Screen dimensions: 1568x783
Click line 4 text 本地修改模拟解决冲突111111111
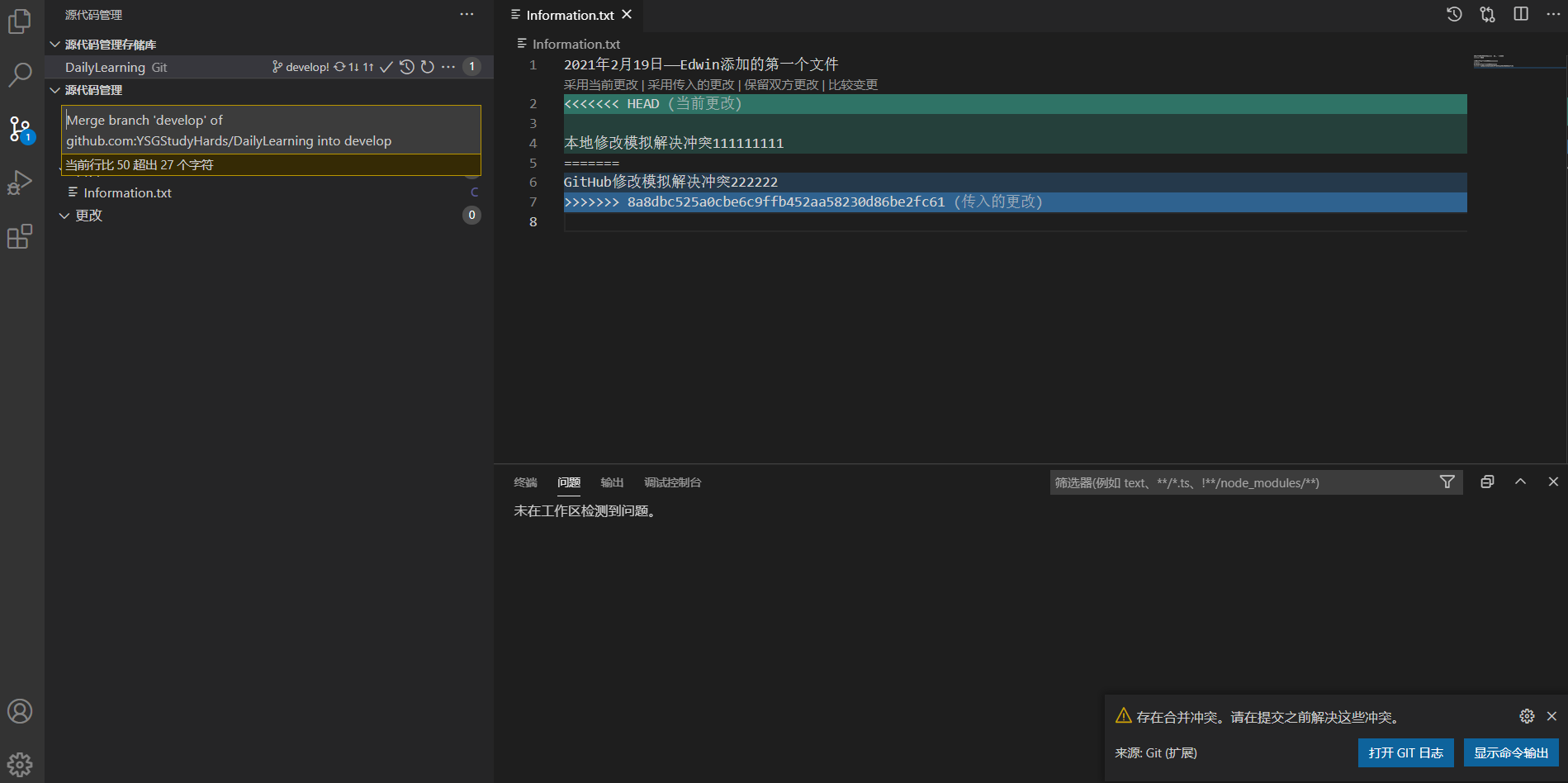coord(674,143)
